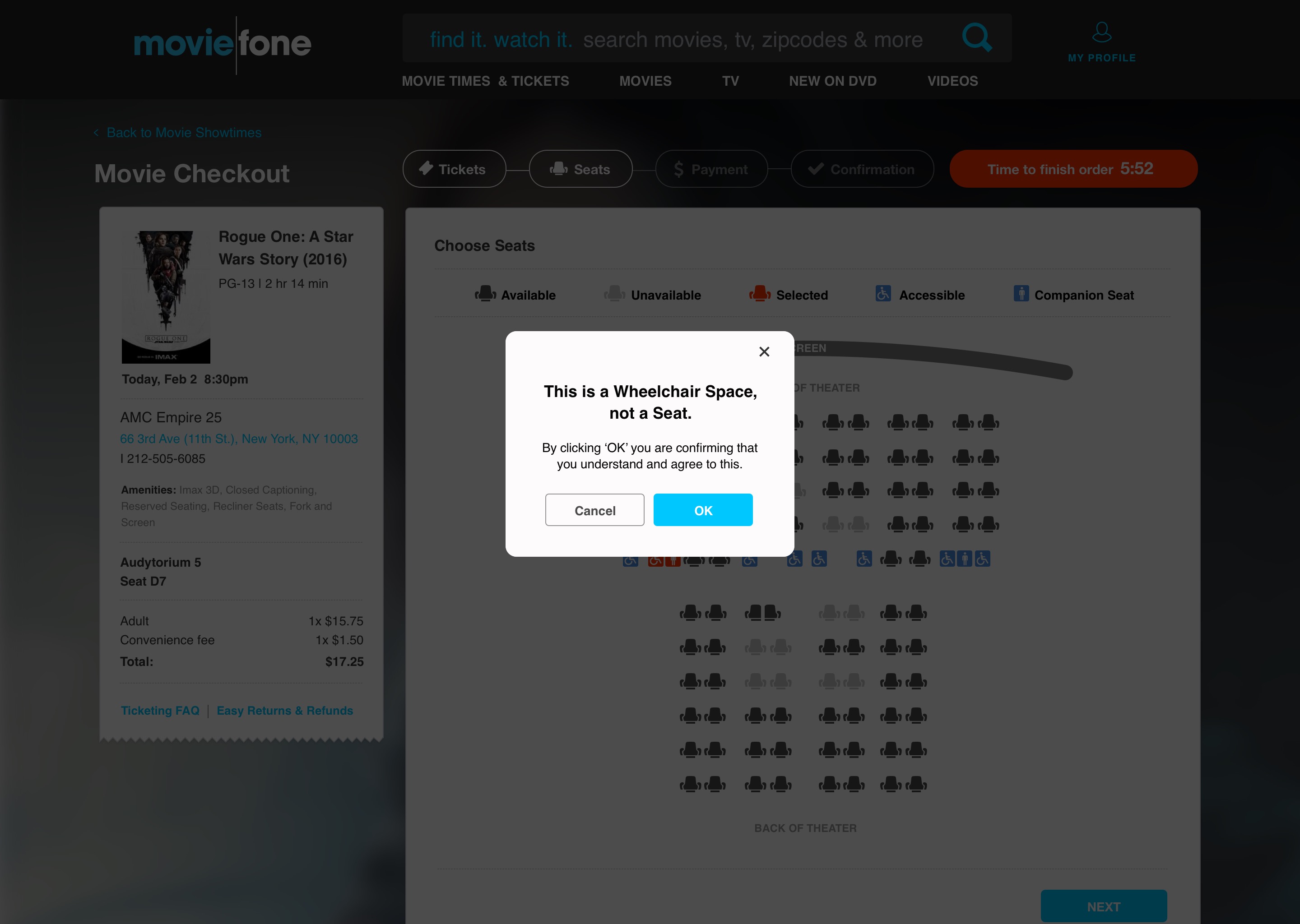Screen dimensions: 1300x924
Task: Go to the Payment checkout step
Action: [x=711, y=169]
